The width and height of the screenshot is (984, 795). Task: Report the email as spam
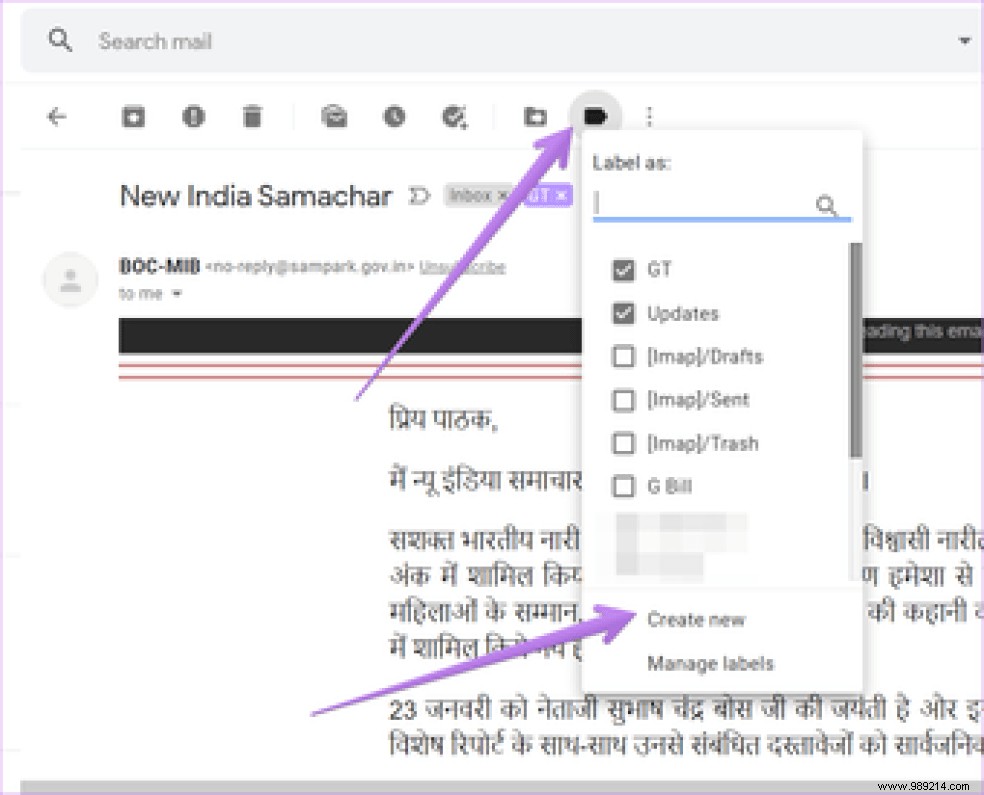pos(193,116)
